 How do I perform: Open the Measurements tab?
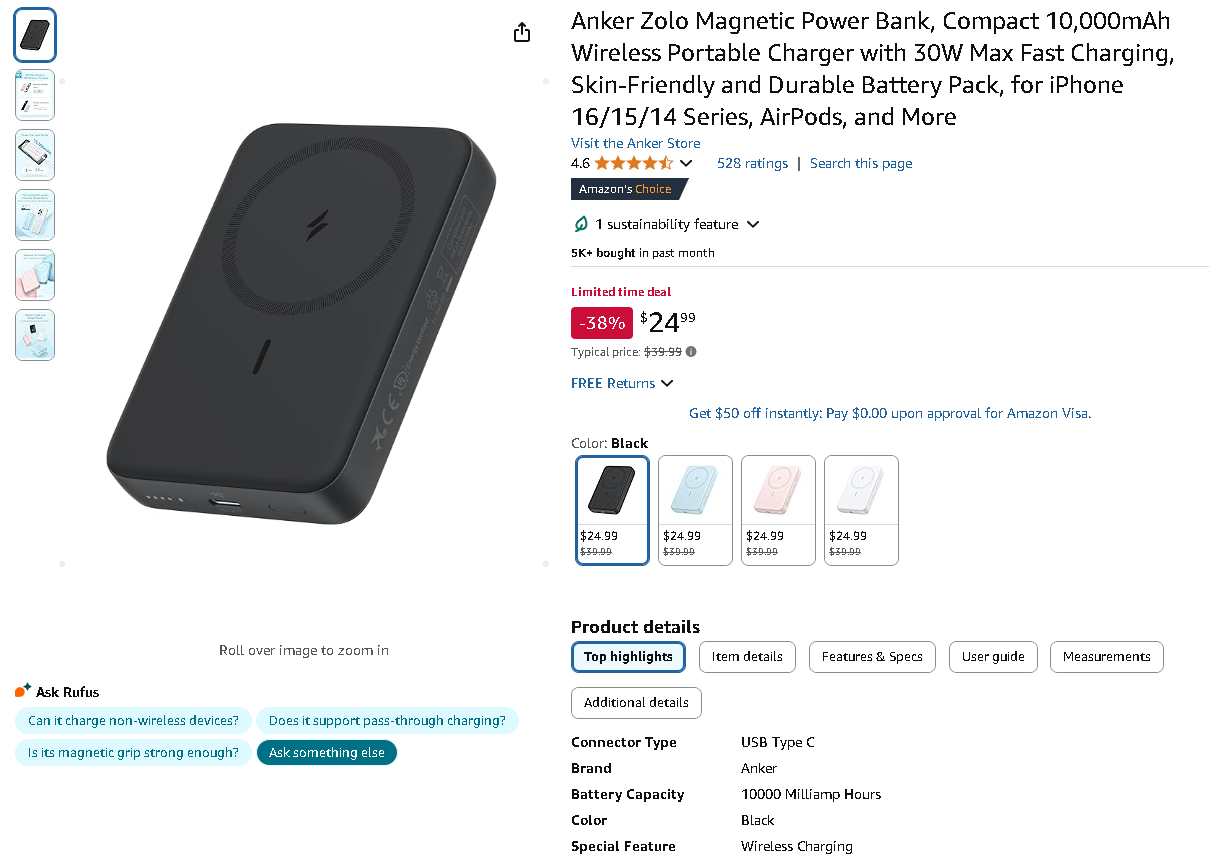1106,657
